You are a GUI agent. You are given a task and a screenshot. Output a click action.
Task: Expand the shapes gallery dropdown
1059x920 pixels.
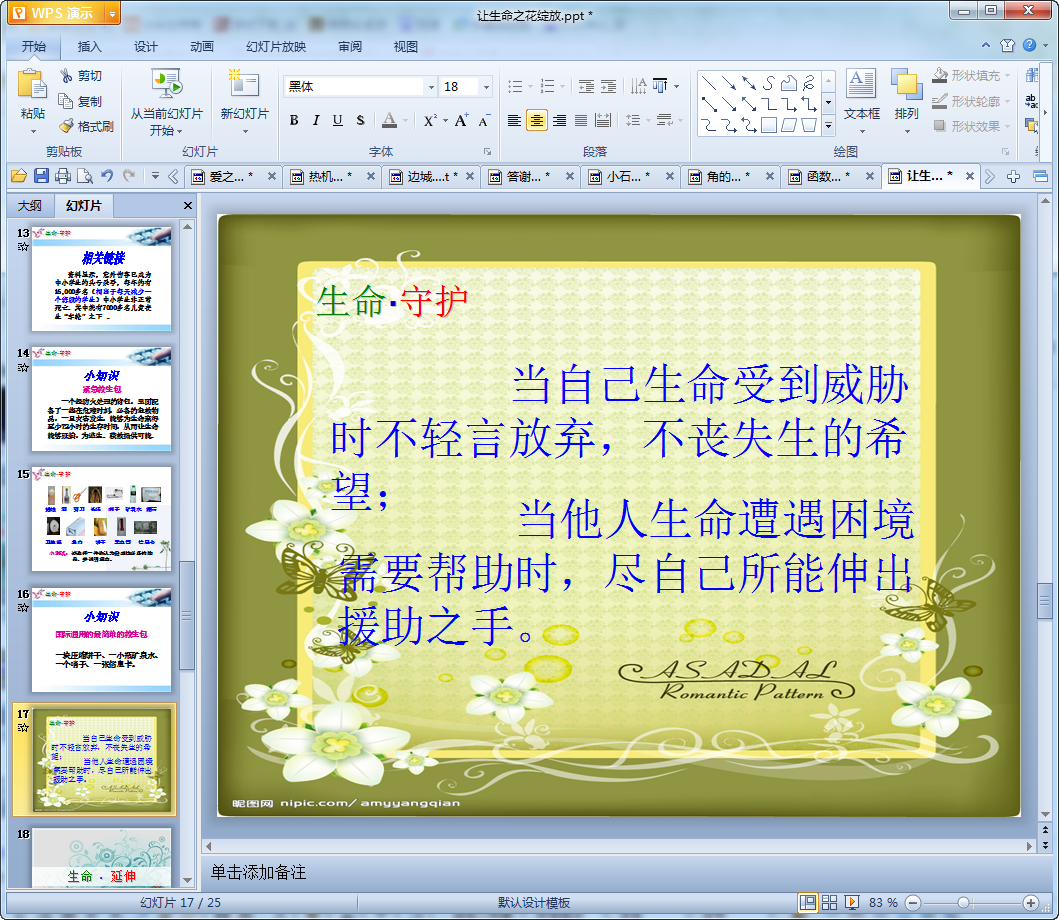pyautogui.click(x=829, y=124)
